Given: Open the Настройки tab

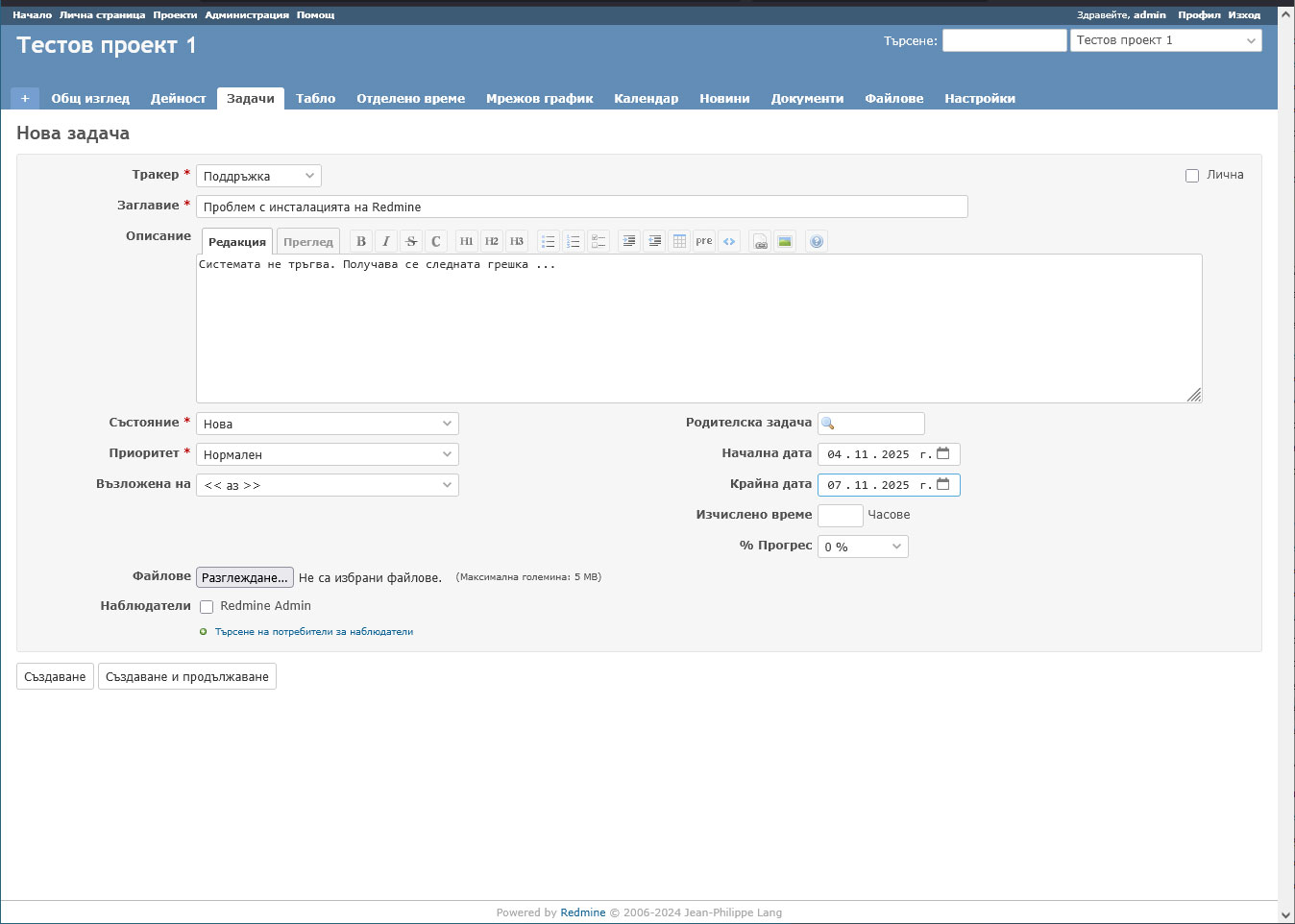Looking at the screenshot, I should pos(980,98).
